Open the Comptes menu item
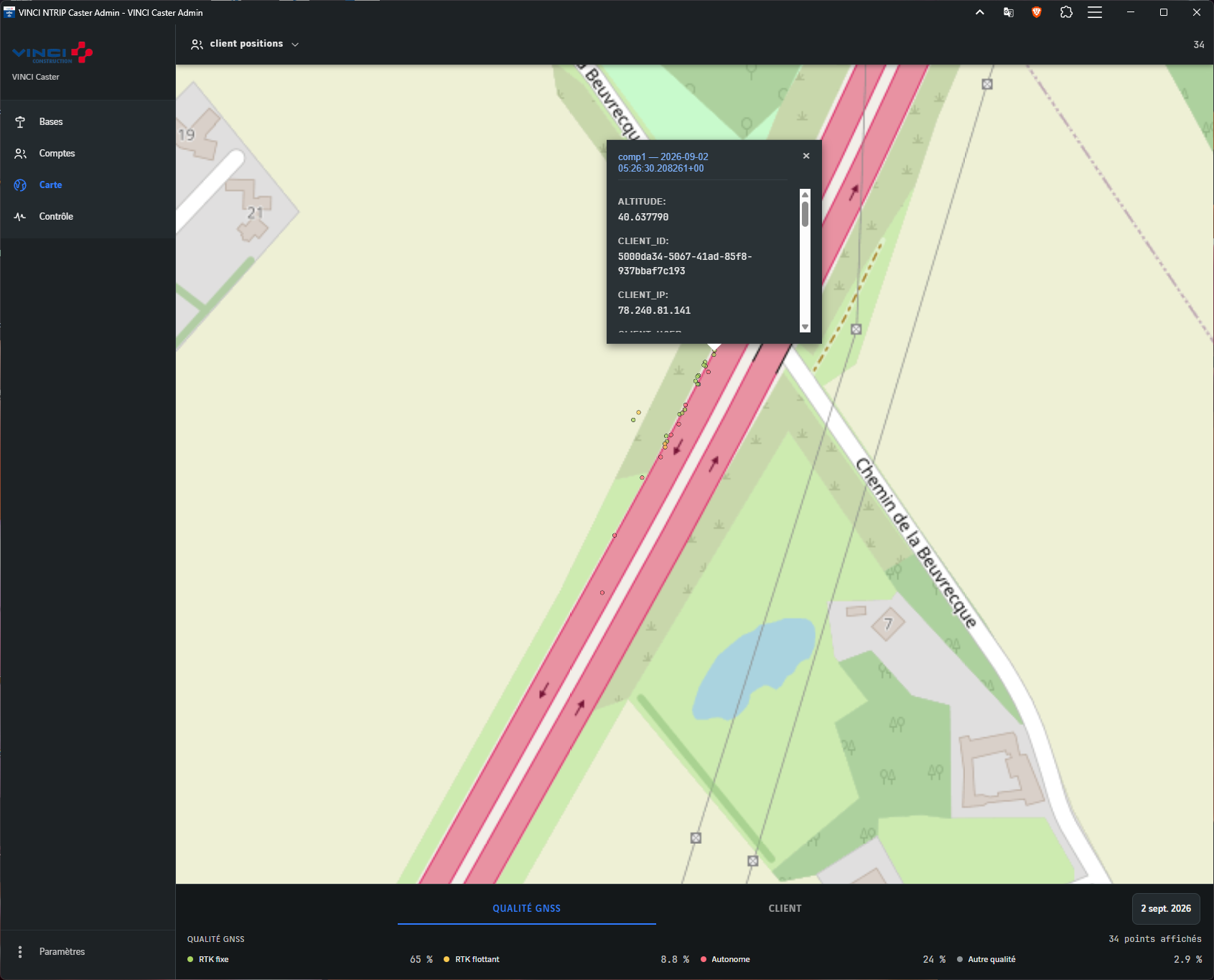The image size is (1214, 980). (x=88, y=154)
